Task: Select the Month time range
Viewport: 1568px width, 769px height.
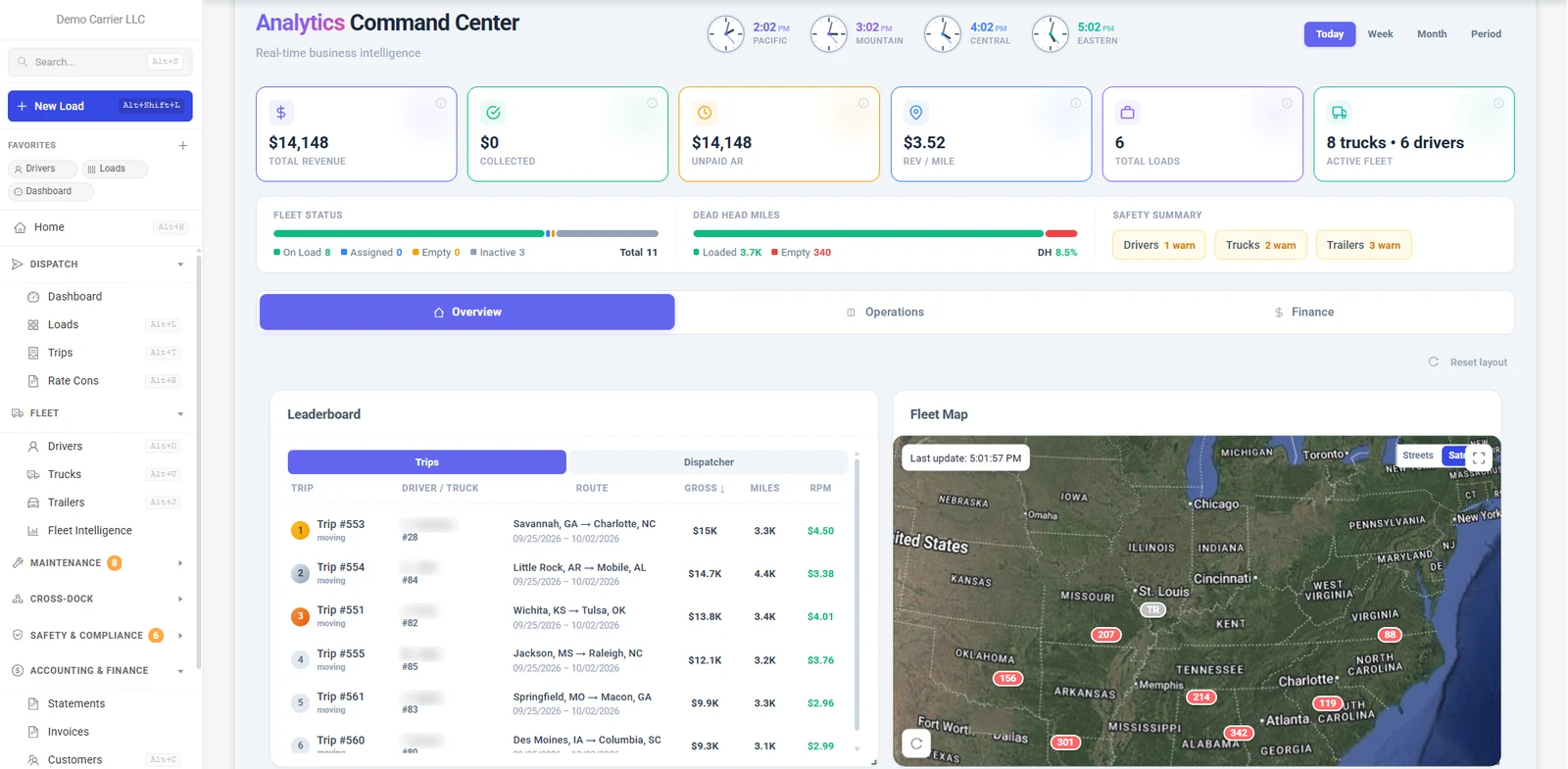Action: (1432, 34)
